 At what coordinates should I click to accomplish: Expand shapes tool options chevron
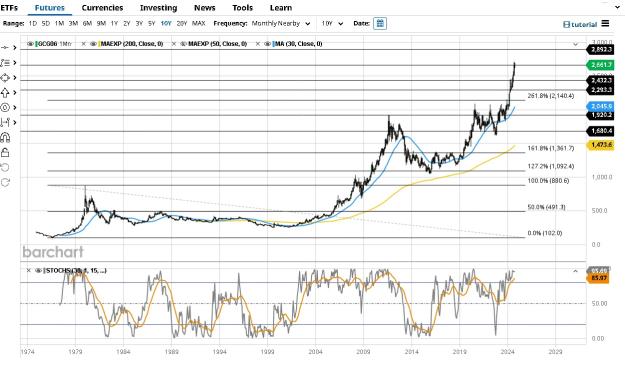[15, 78]
